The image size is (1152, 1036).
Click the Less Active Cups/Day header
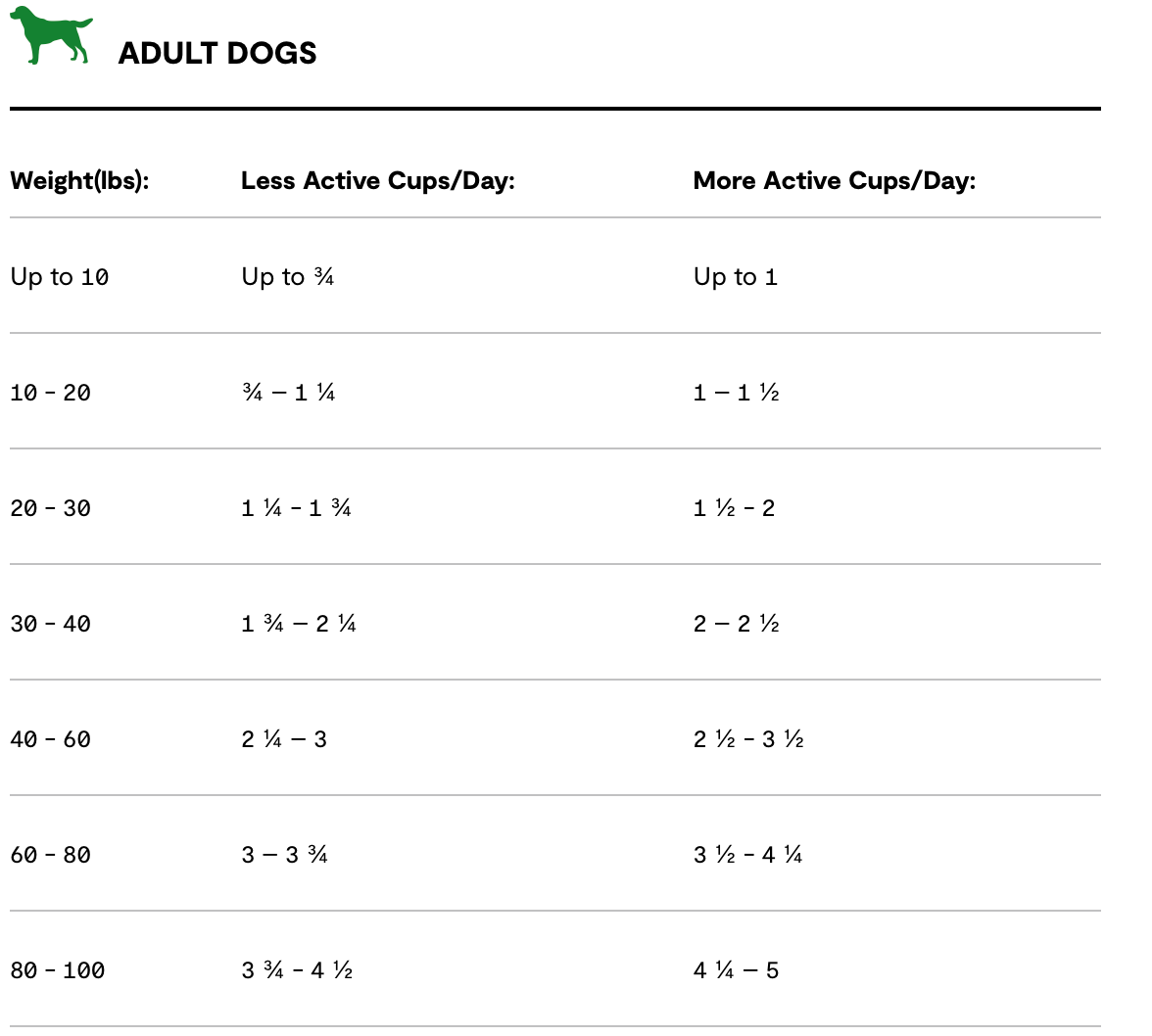pos(378,181)
